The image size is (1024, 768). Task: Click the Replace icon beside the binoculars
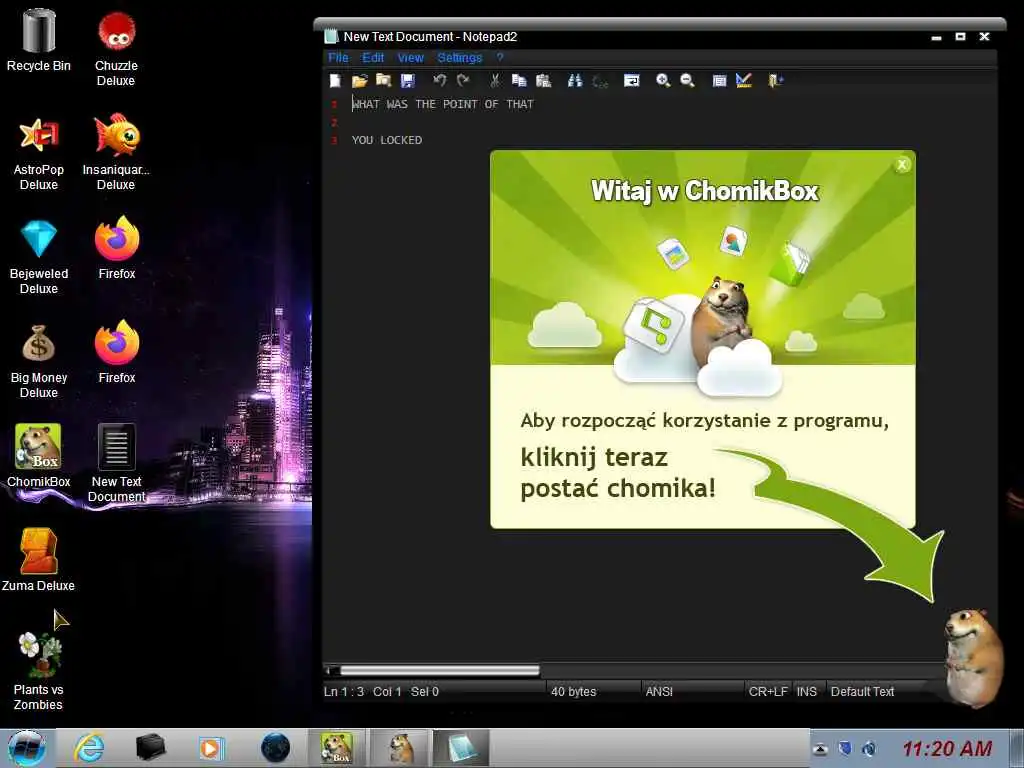[x=600, y=80]
